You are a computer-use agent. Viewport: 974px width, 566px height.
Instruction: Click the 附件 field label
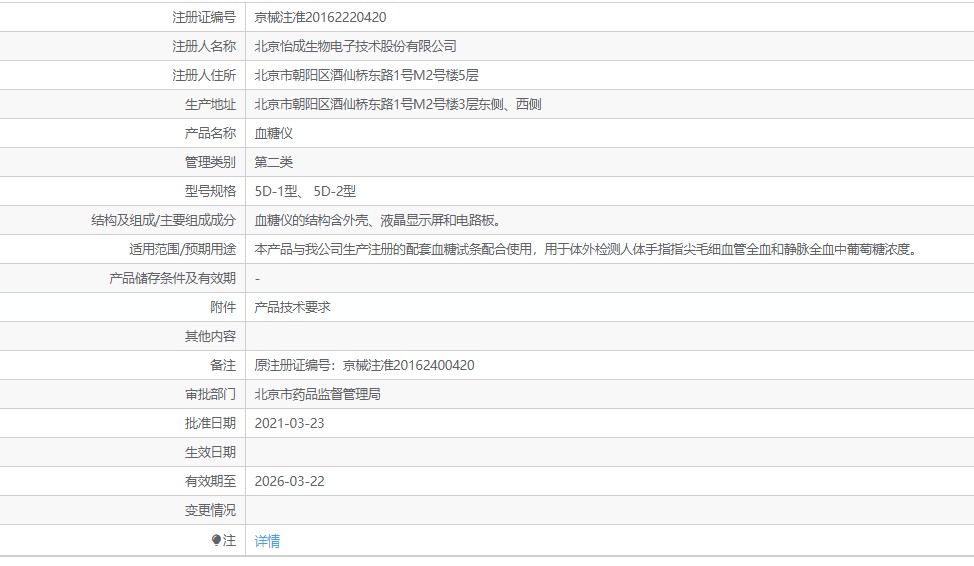click(223, 308)
